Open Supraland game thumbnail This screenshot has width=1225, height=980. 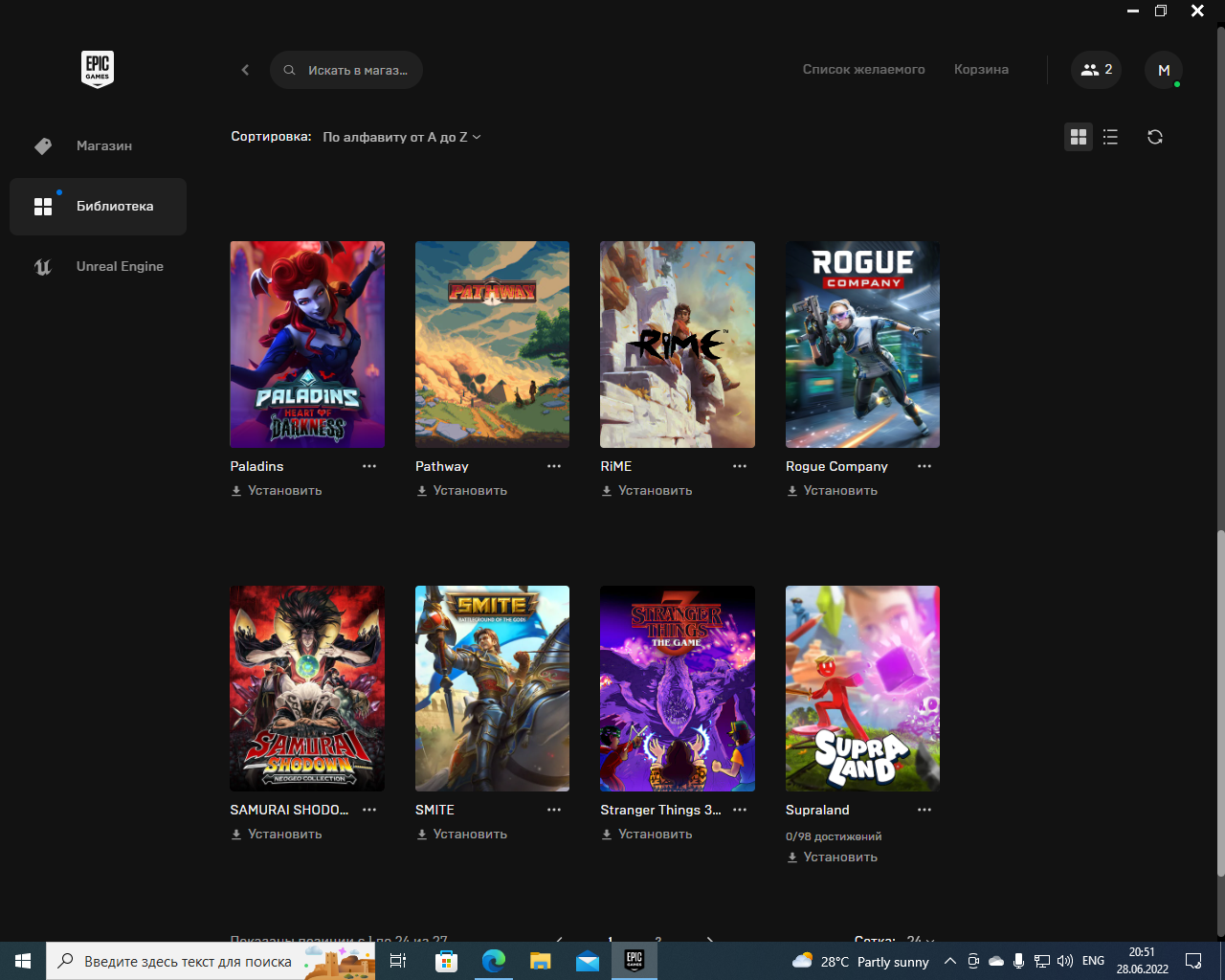click(x=862, y=688)
